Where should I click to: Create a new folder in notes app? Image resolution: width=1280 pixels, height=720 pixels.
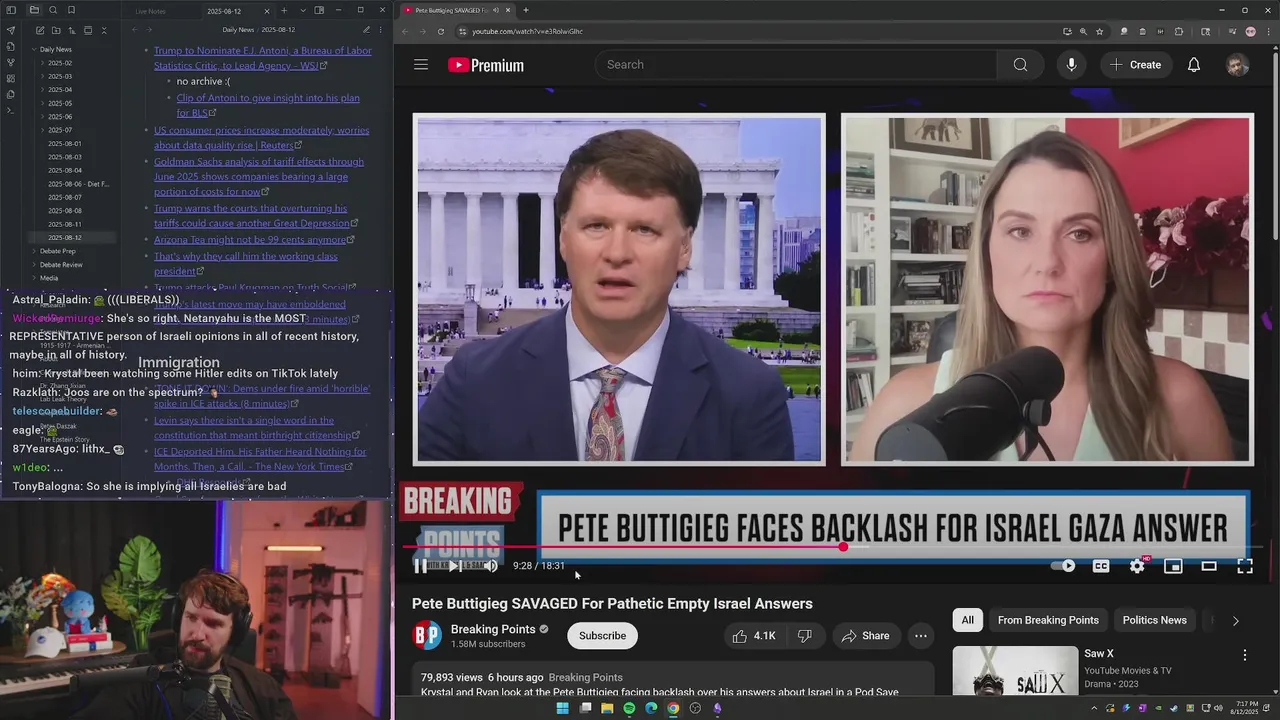55,31
